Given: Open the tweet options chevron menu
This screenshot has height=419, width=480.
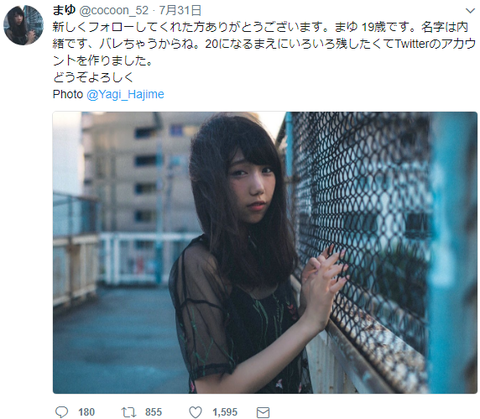Looking at the screenshot, I should (470, 11).
